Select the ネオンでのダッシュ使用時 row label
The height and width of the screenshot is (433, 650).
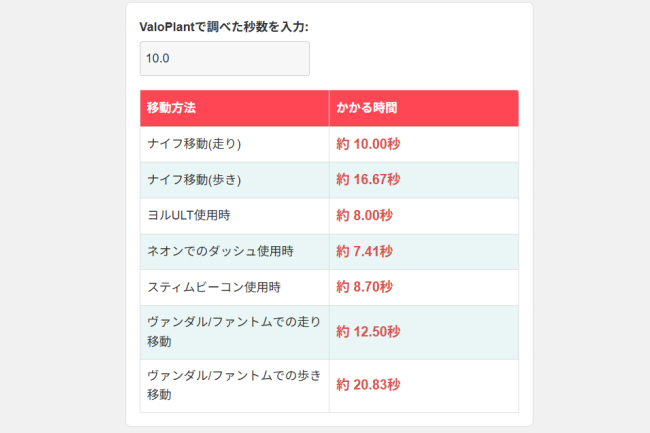tap(220, 251)
